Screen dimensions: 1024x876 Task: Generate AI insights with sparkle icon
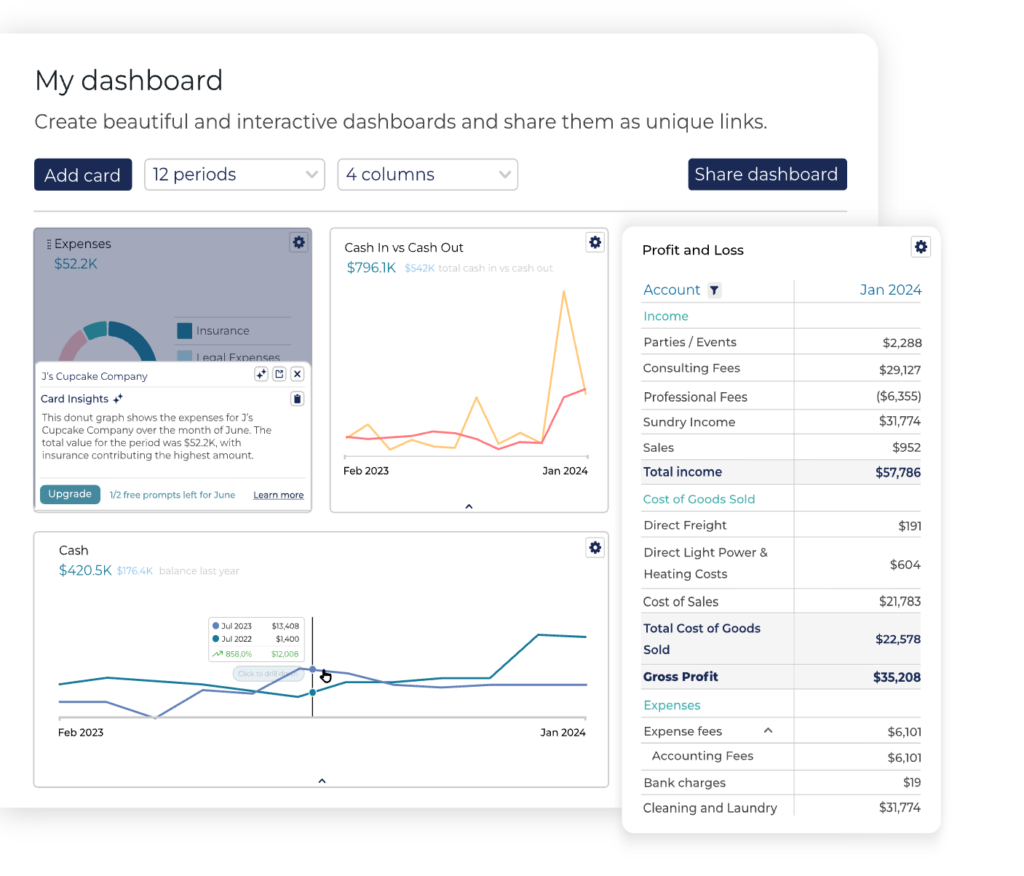pos(261,374)
